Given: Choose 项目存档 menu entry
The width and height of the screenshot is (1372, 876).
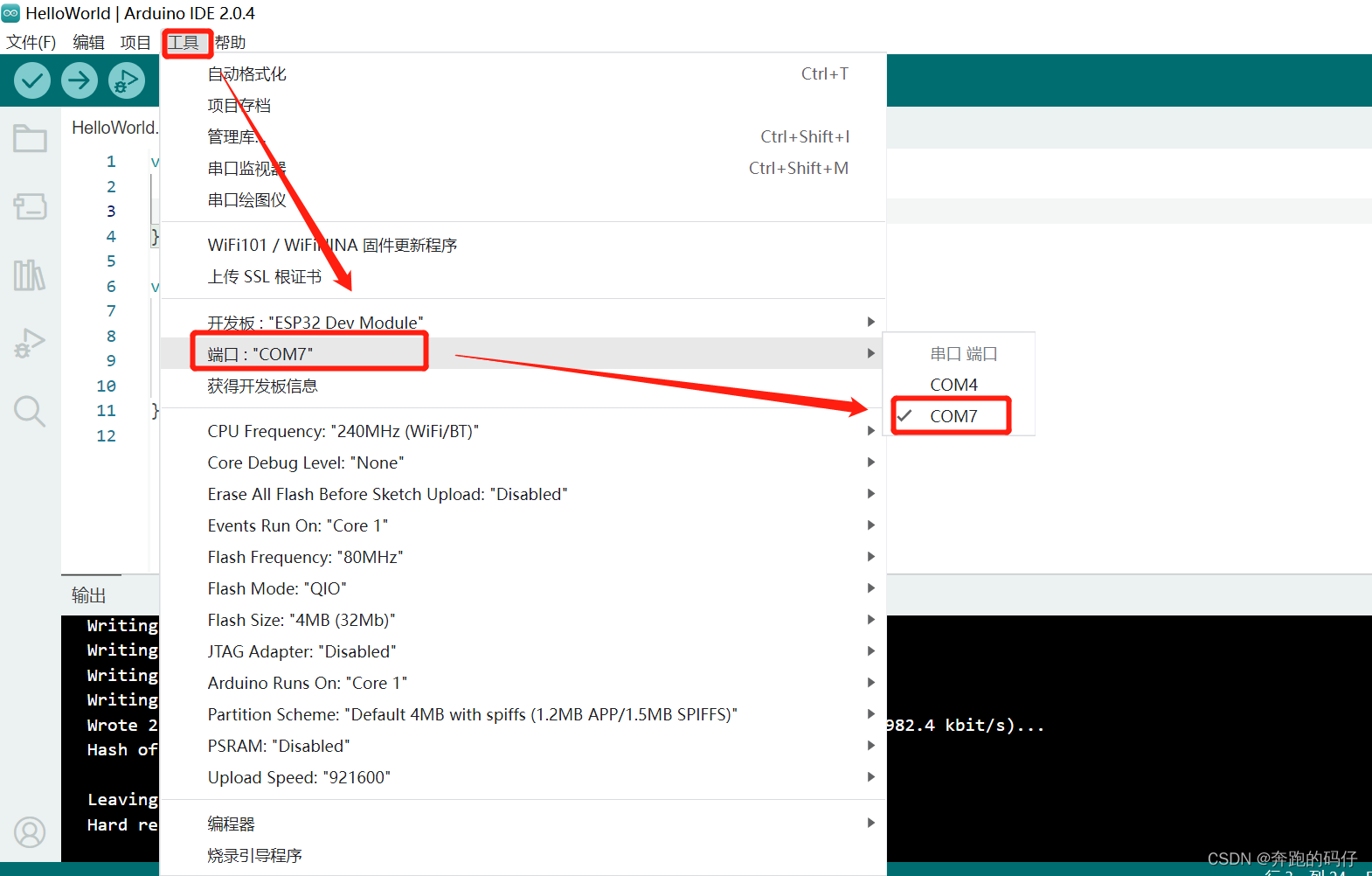Looking at the screenshot, I should 523,106.
